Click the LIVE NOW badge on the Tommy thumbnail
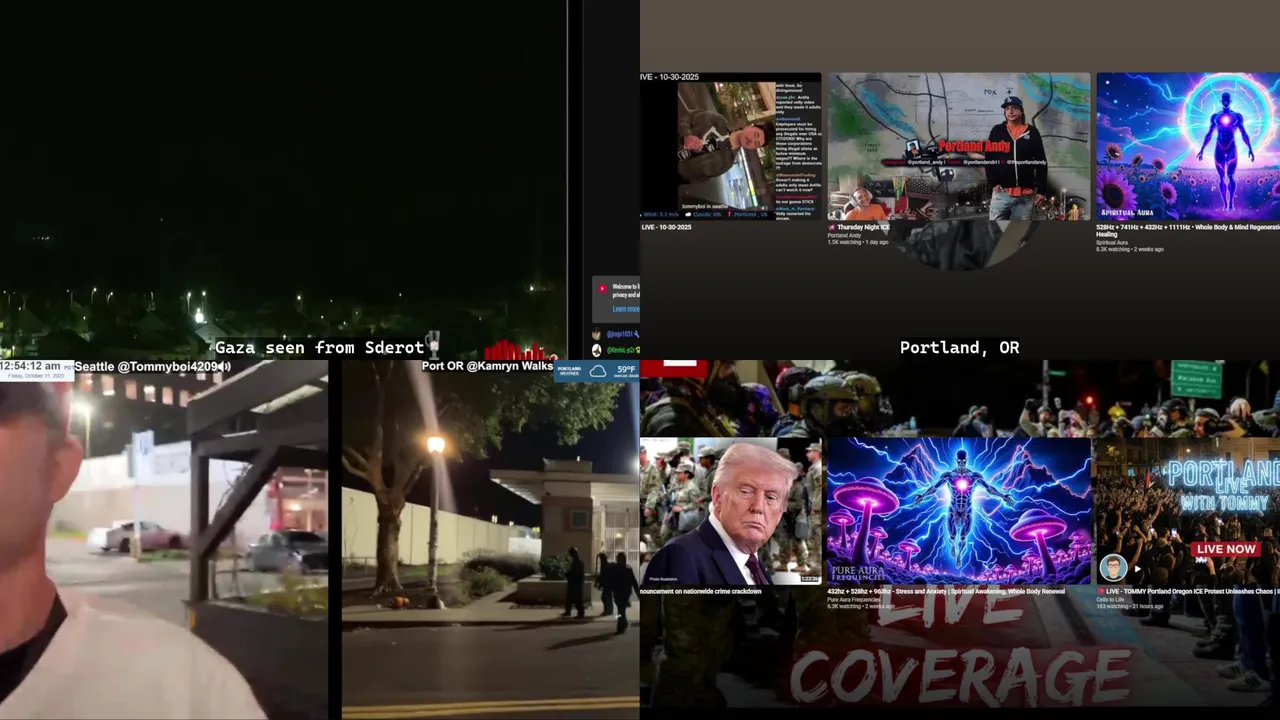 (1226, 549)
